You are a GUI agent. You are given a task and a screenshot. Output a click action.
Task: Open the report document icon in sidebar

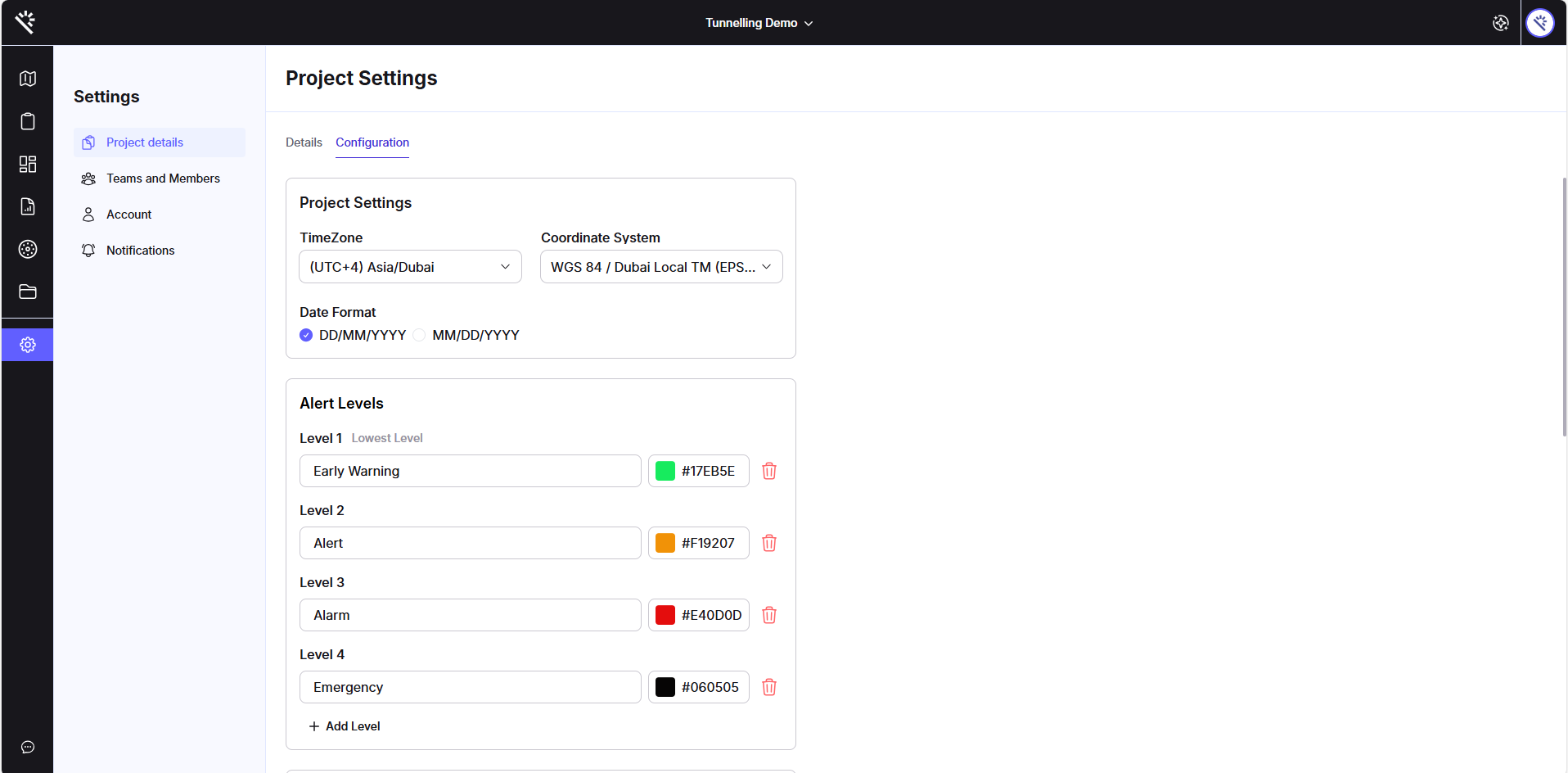pyautogui.click(x=28, y=206)
